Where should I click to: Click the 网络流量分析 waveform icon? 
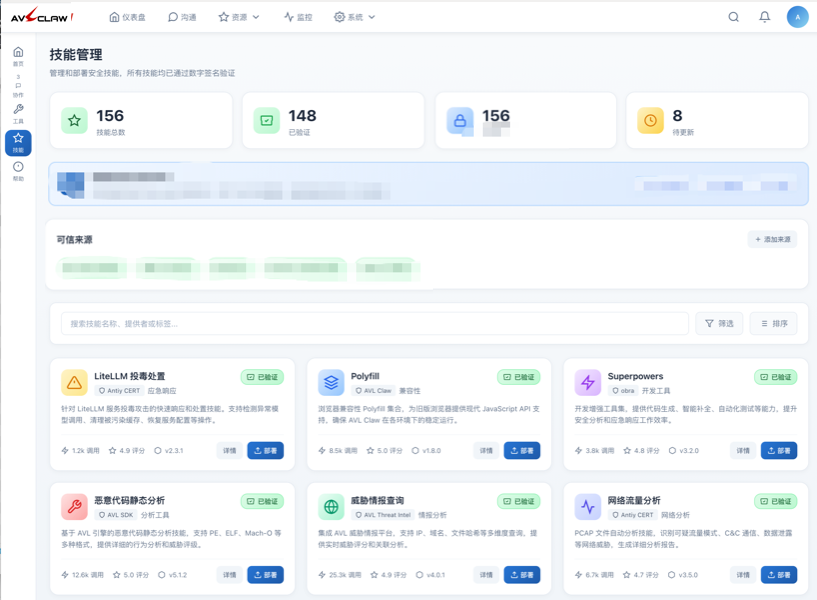click(x=587, y=506)
